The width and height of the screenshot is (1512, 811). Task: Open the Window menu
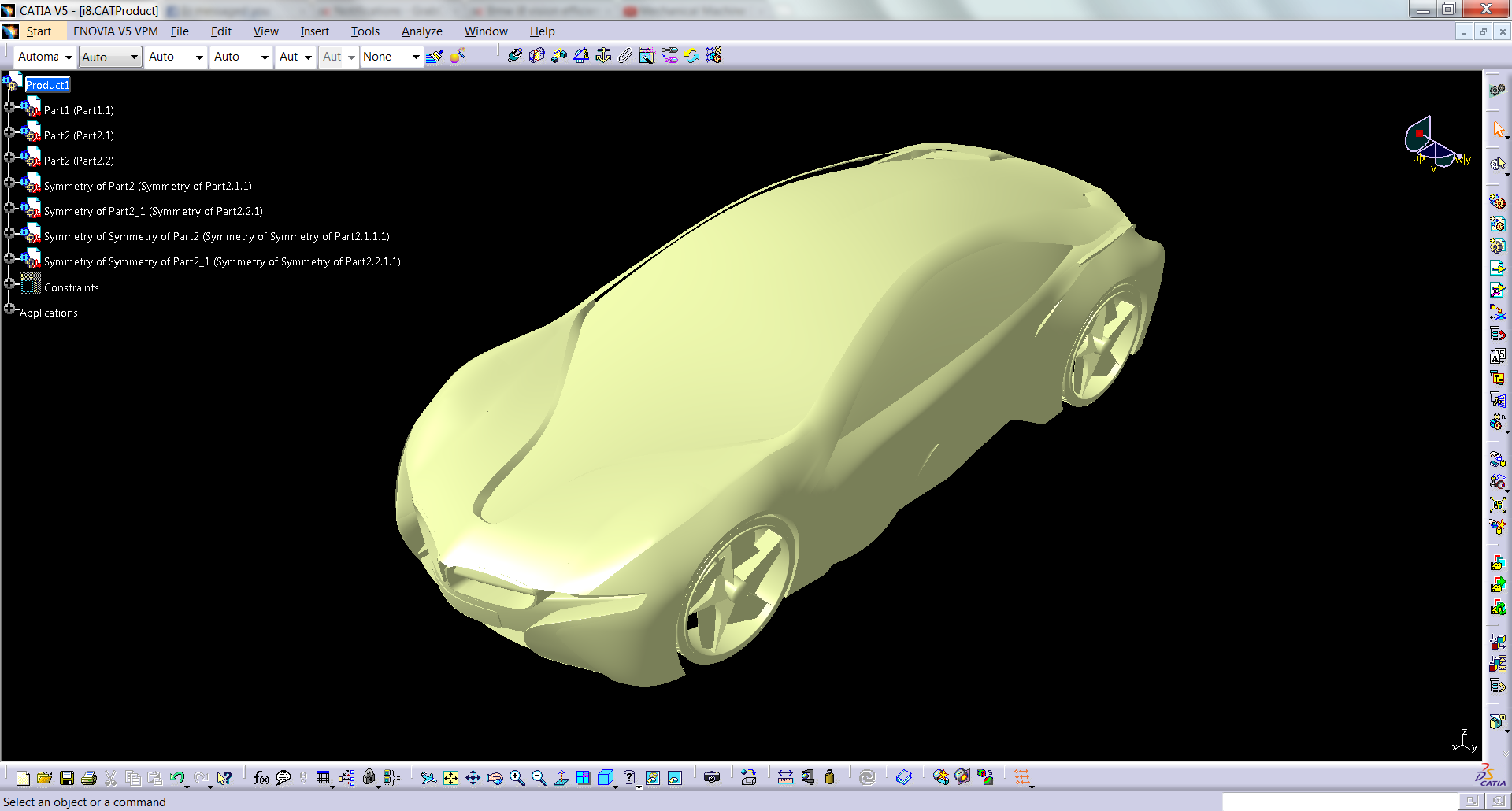(486, 31)
